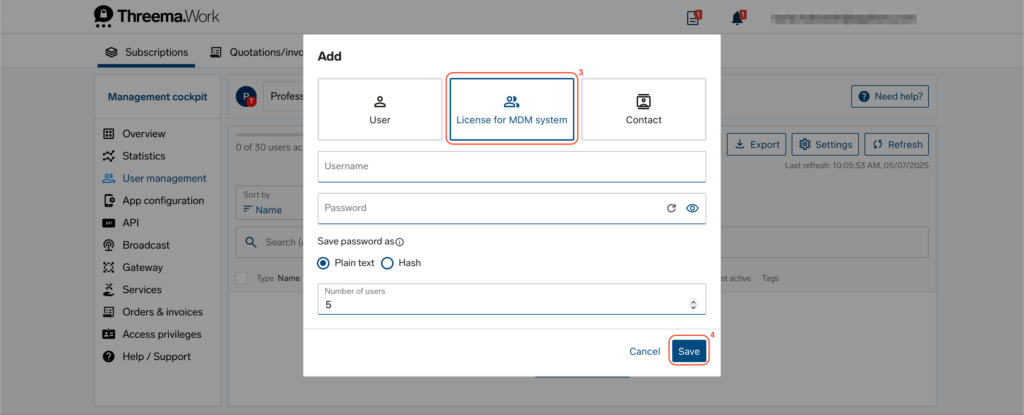Image resolution: width=1024 pixels, height=415 pixels.
Task: Regenerate password with the refresh icon
Action: click(x=671, y=208)
